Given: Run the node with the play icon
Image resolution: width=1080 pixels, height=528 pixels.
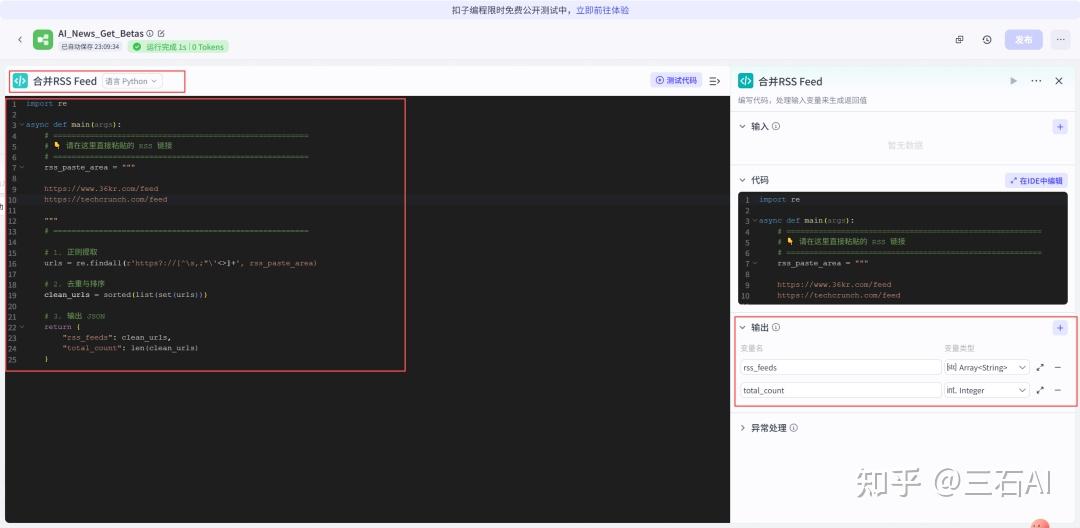Looking at the screenshot, I should coord(1013,81).
